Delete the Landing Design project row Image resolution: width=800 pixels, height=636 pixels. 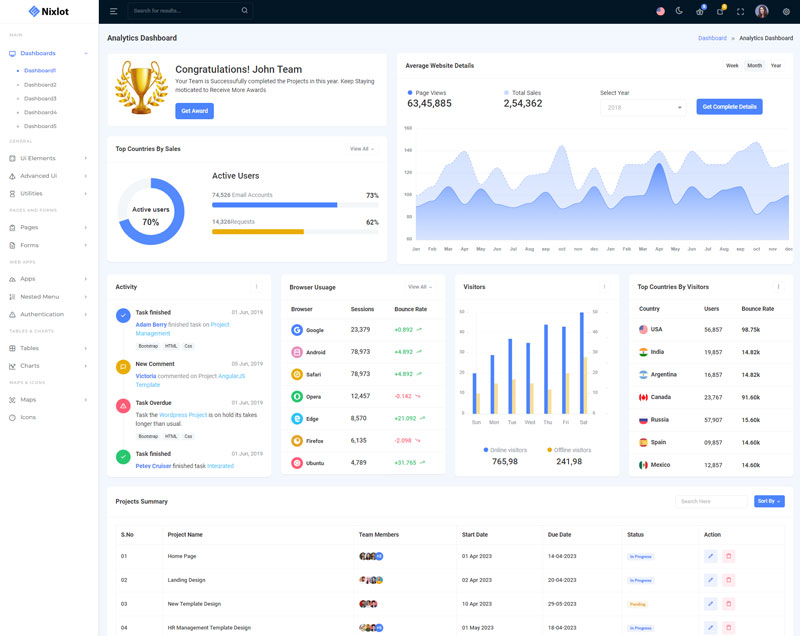pyautogui.click(x=728, y=580)
